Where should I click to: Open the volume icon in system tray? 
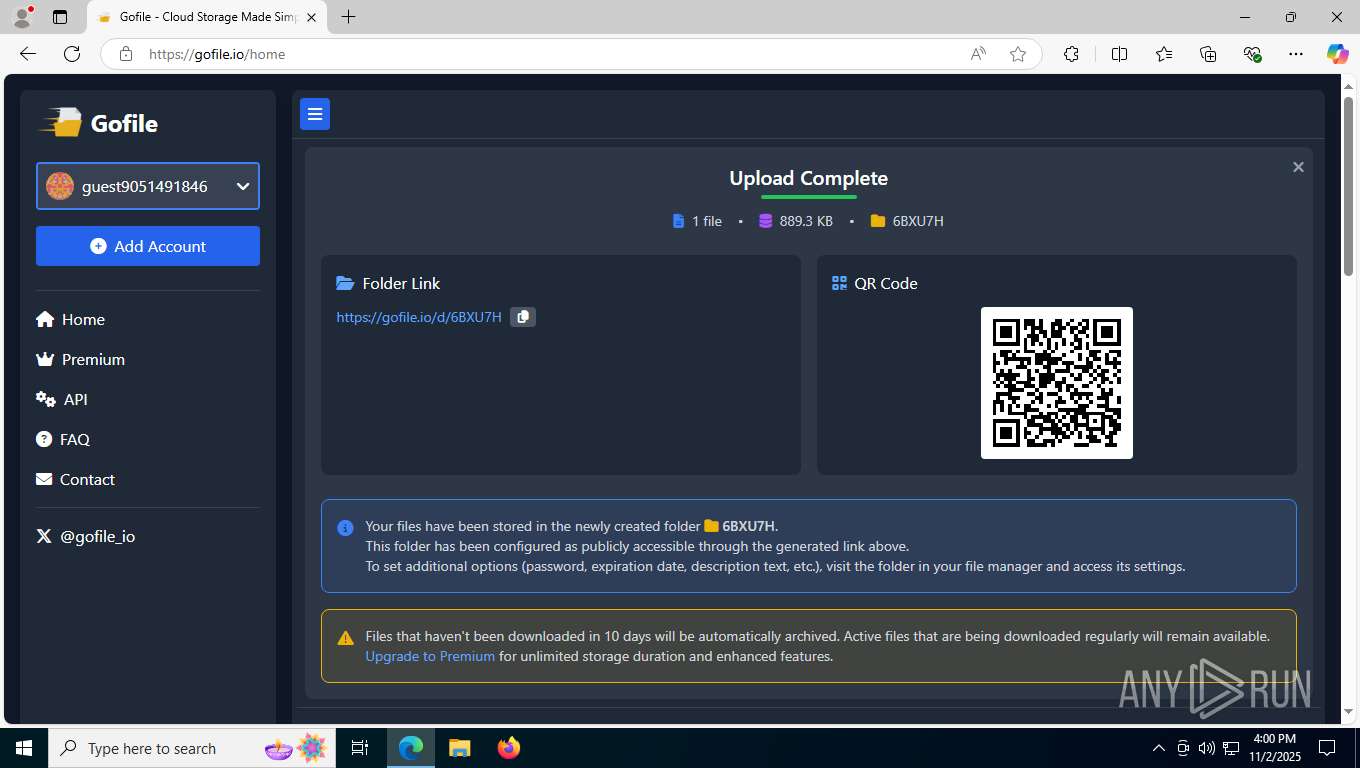(x=1206, y=748)
